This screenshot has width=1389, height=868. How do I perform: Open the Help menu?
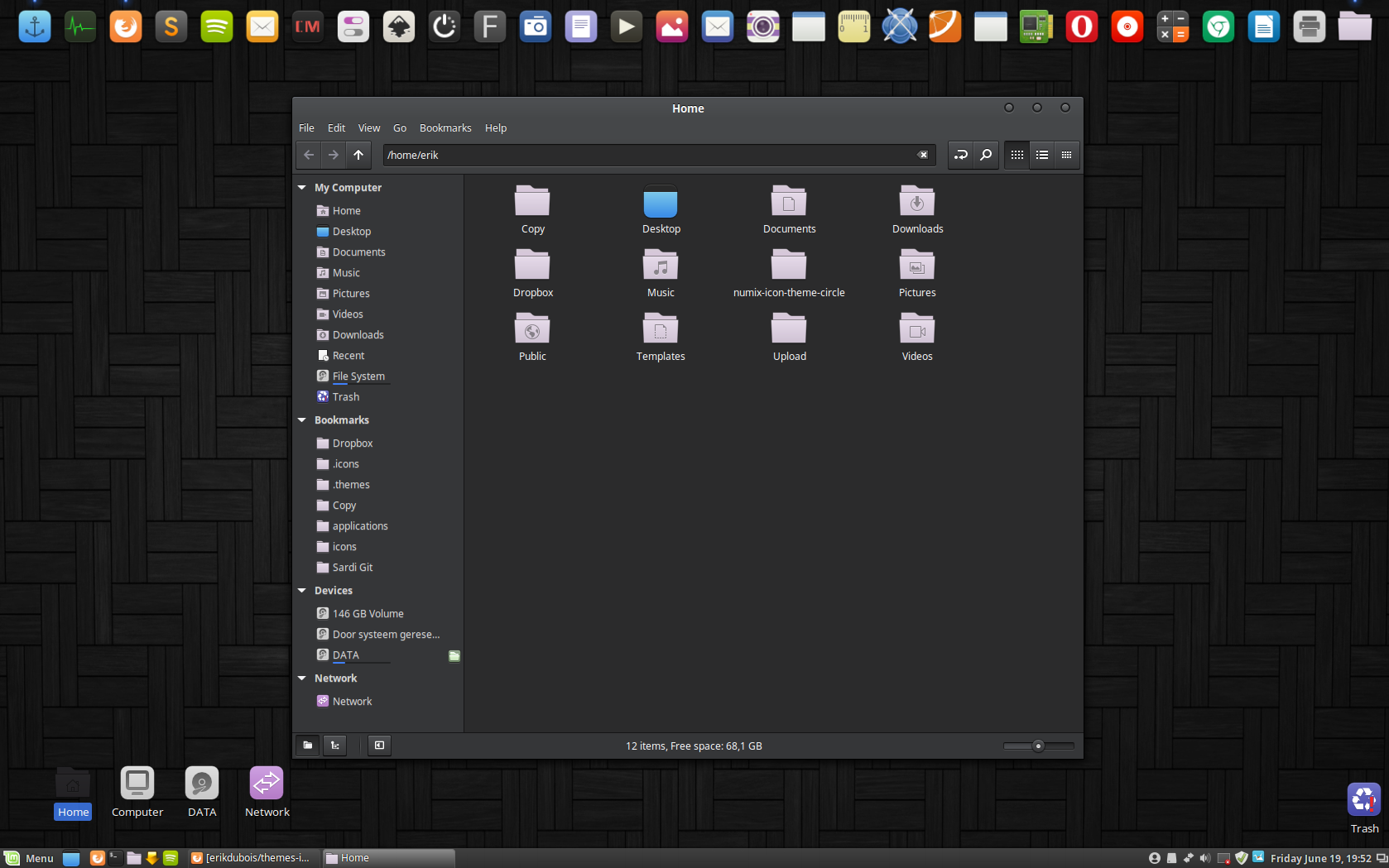(496, 128)
